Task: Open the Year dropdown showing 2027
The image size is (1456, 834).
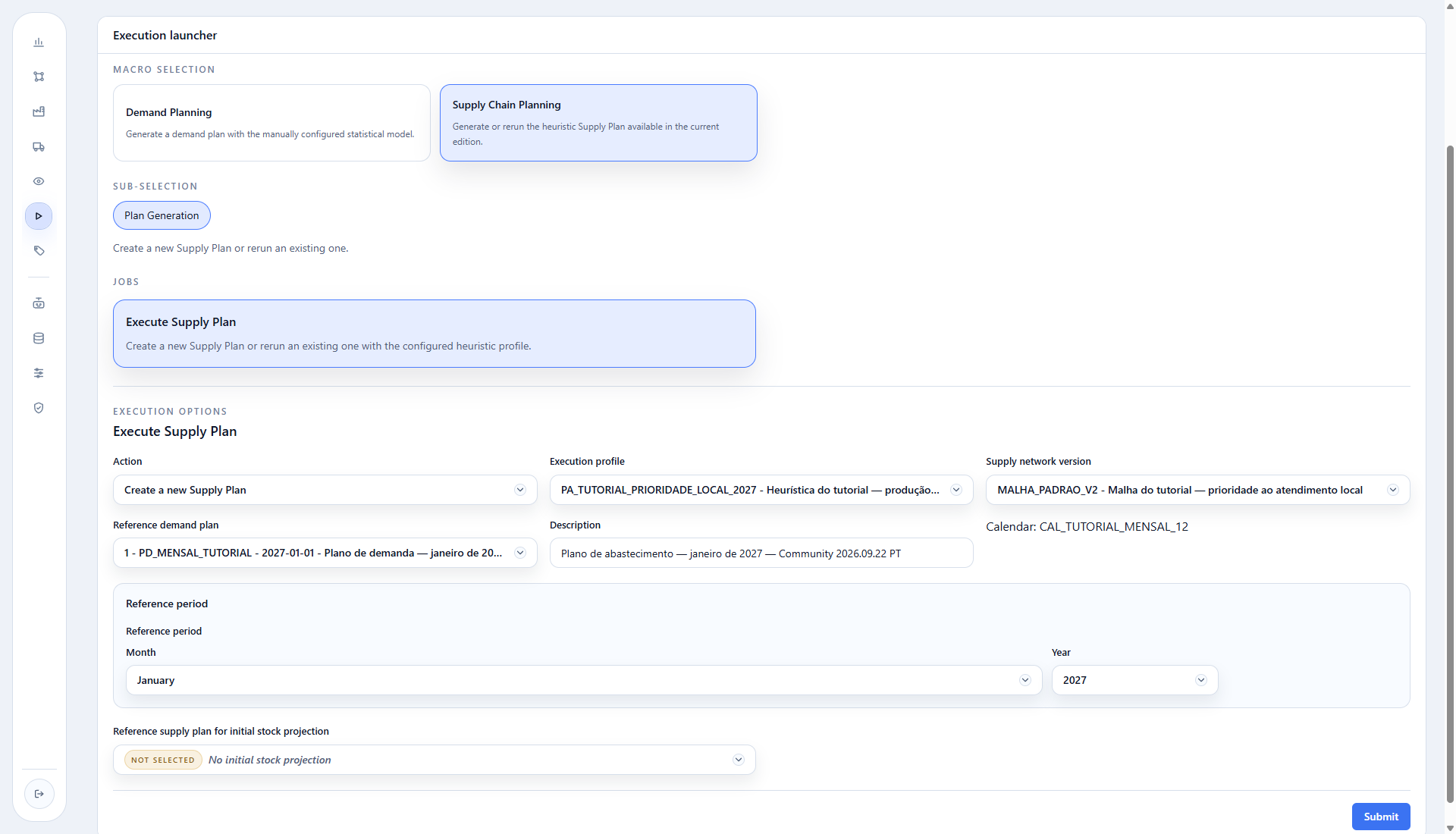Action: point(1134,680)
